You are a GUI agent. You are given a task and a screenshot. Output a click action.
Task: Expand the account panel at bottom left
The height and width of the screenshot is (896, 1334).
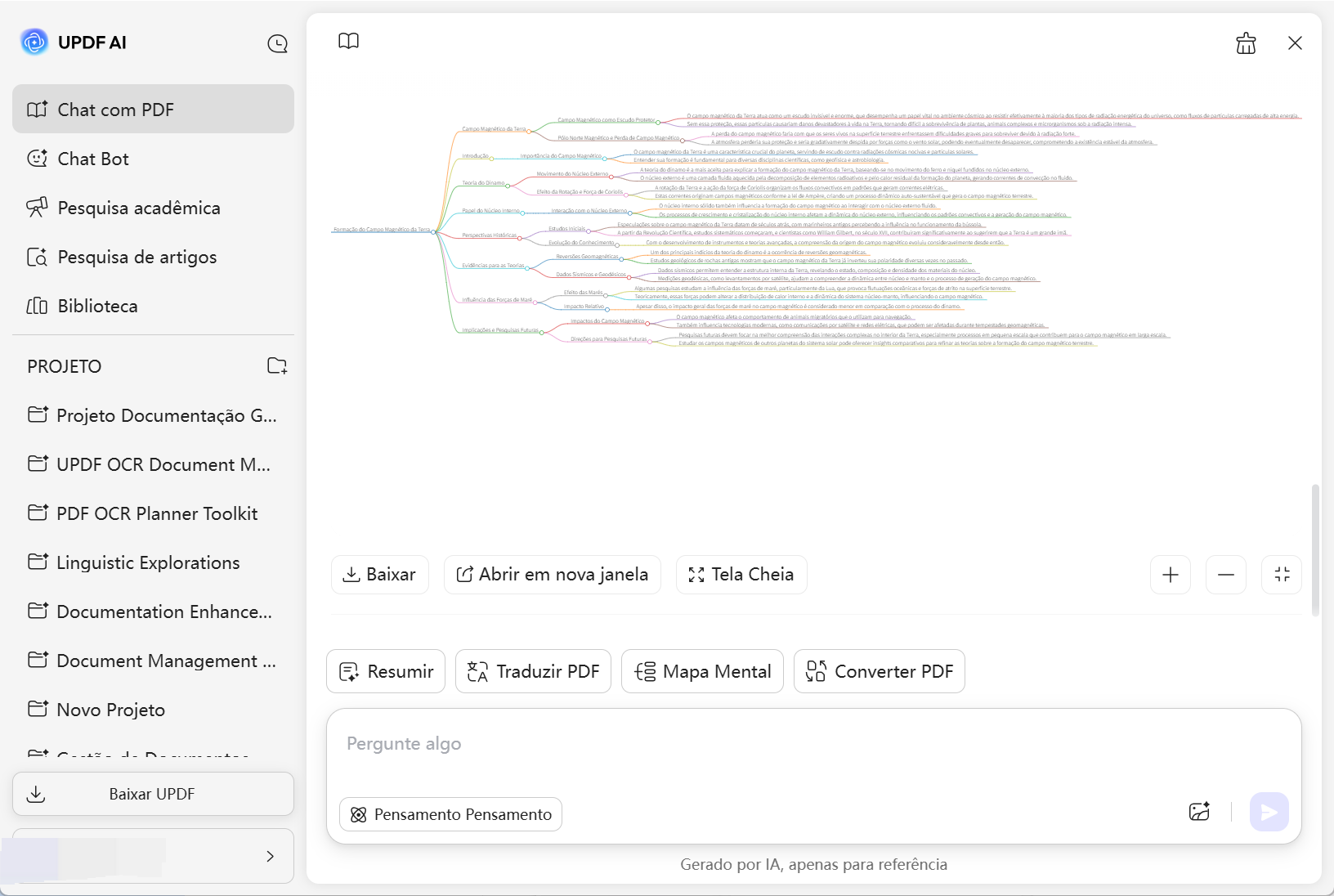pos(270,856)
